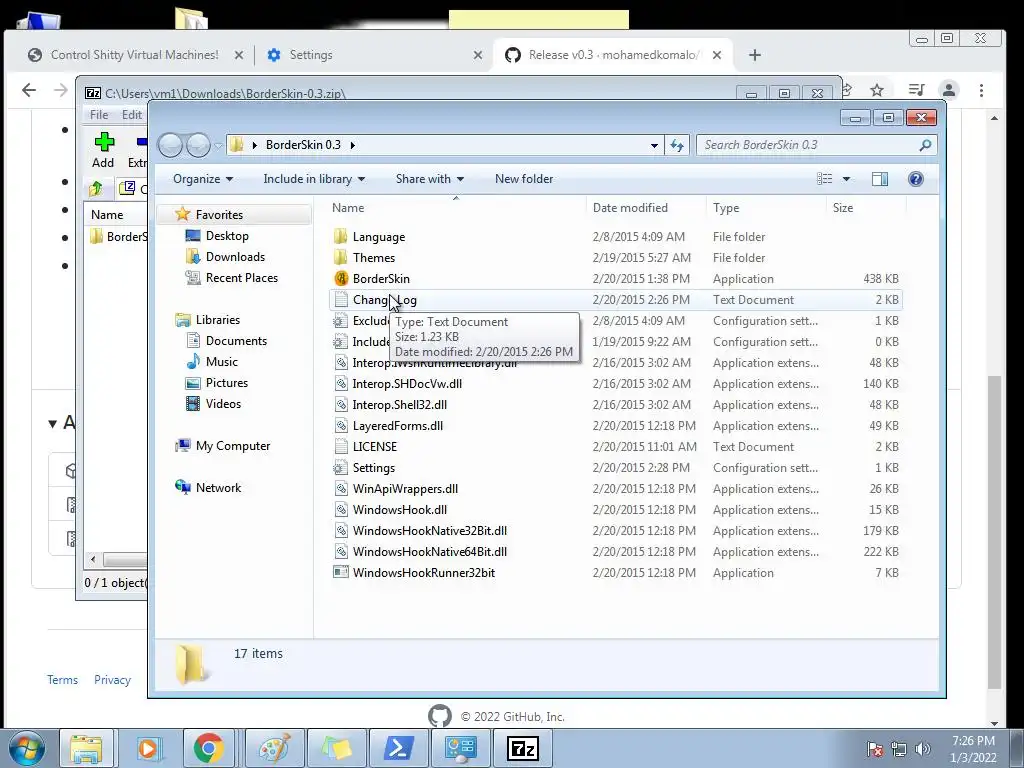Open the BorderSkin application file
This screenshot has width=1024, height=768.
pyautogui.click(x=381, y=279)
